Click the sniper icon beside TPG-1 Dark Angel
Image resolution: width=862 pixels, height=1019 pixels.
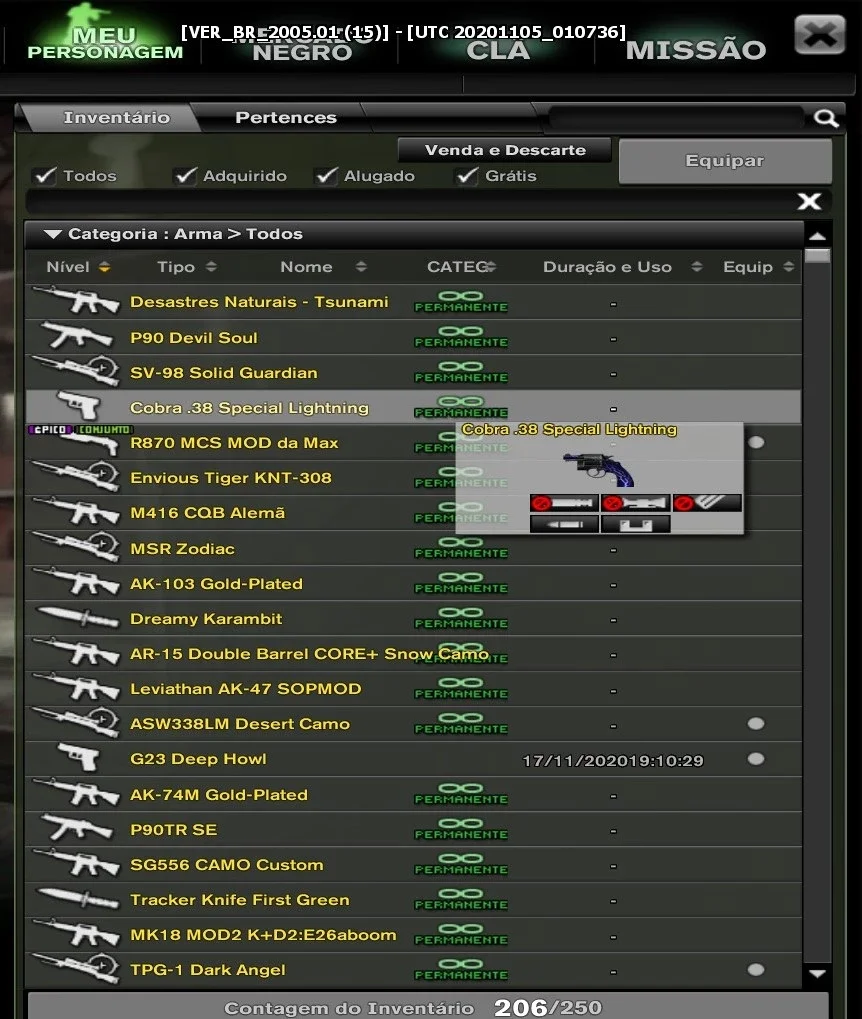point(76,968)
